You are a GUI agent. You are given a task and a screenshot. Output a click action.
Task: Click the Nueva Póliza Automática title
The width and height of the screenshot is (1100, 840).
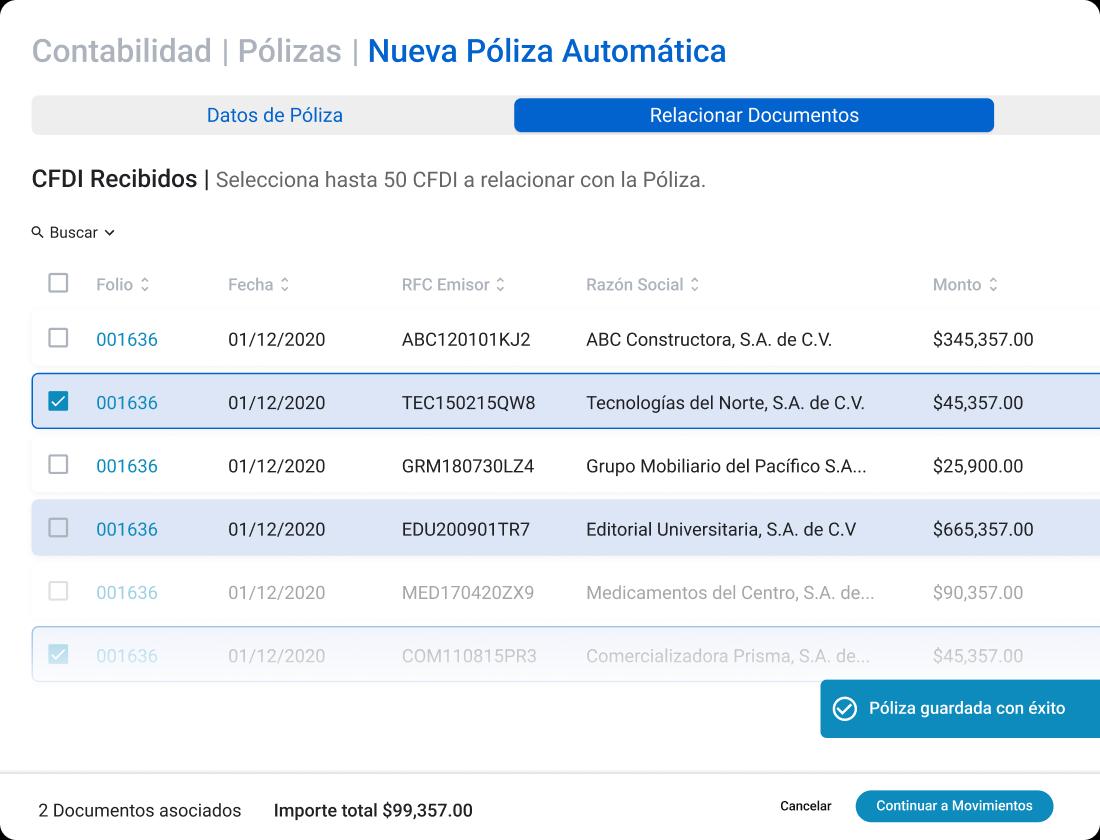(x=547, y=51)
